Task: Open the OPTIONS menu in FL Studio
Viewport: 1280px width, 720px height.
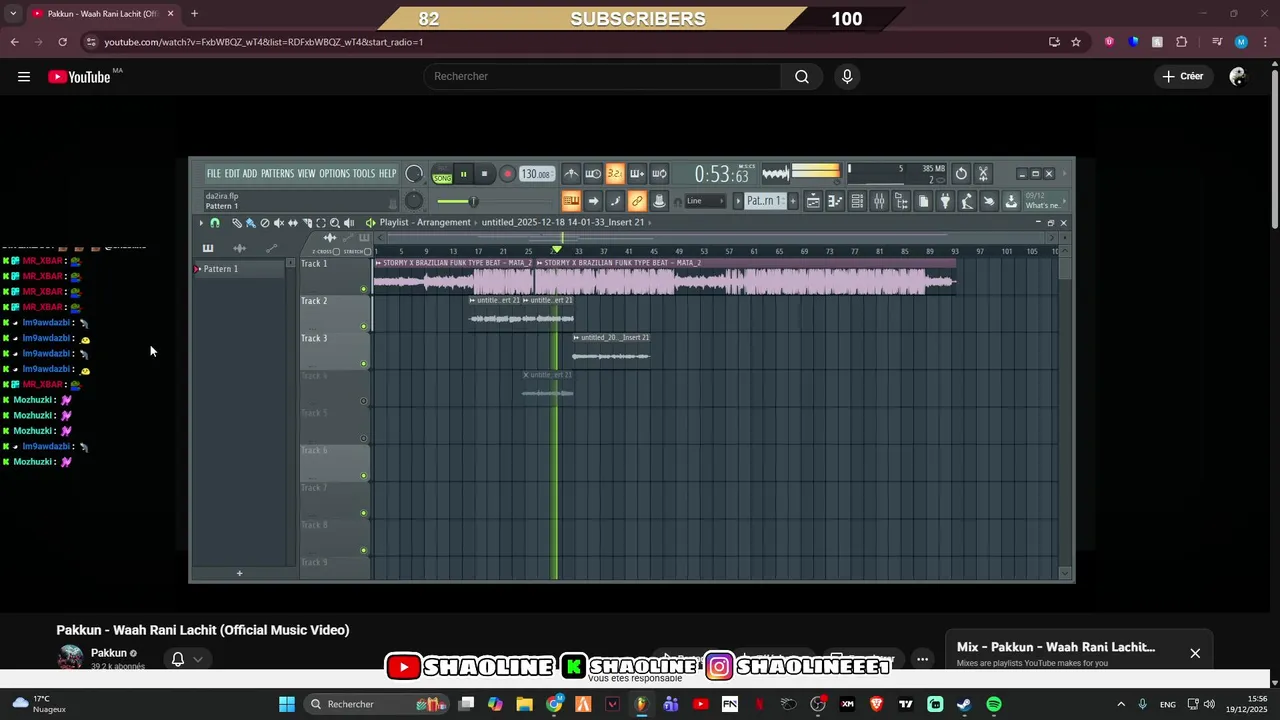Action: click(334, 174)
